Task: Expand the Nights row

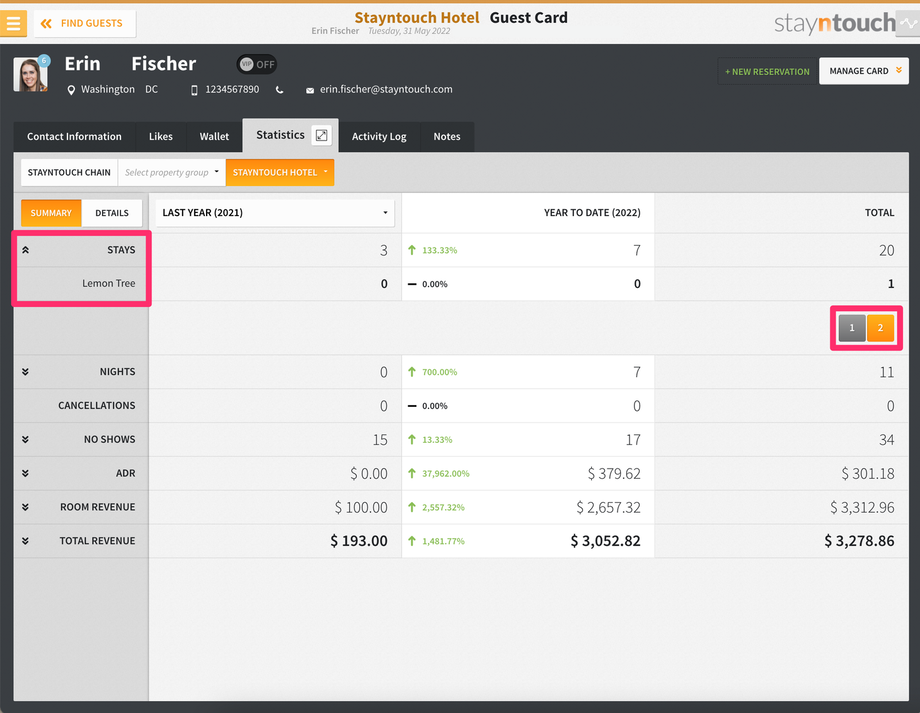Action: (x=25, y=372)
